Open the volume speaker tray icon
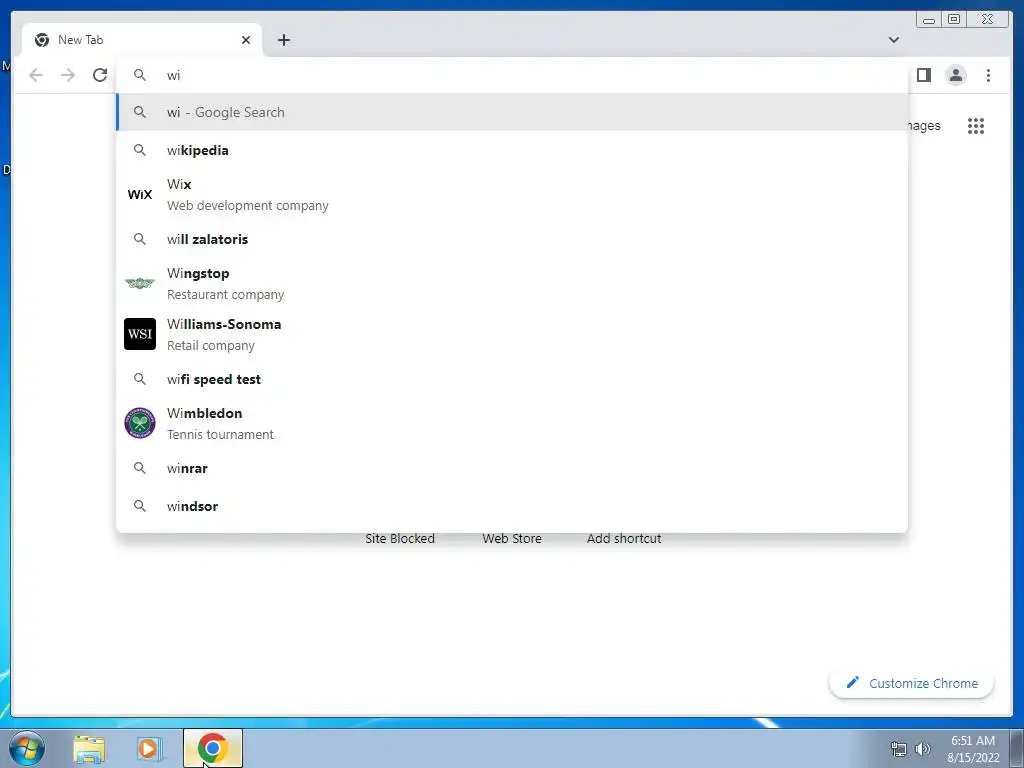 [923, 749]
